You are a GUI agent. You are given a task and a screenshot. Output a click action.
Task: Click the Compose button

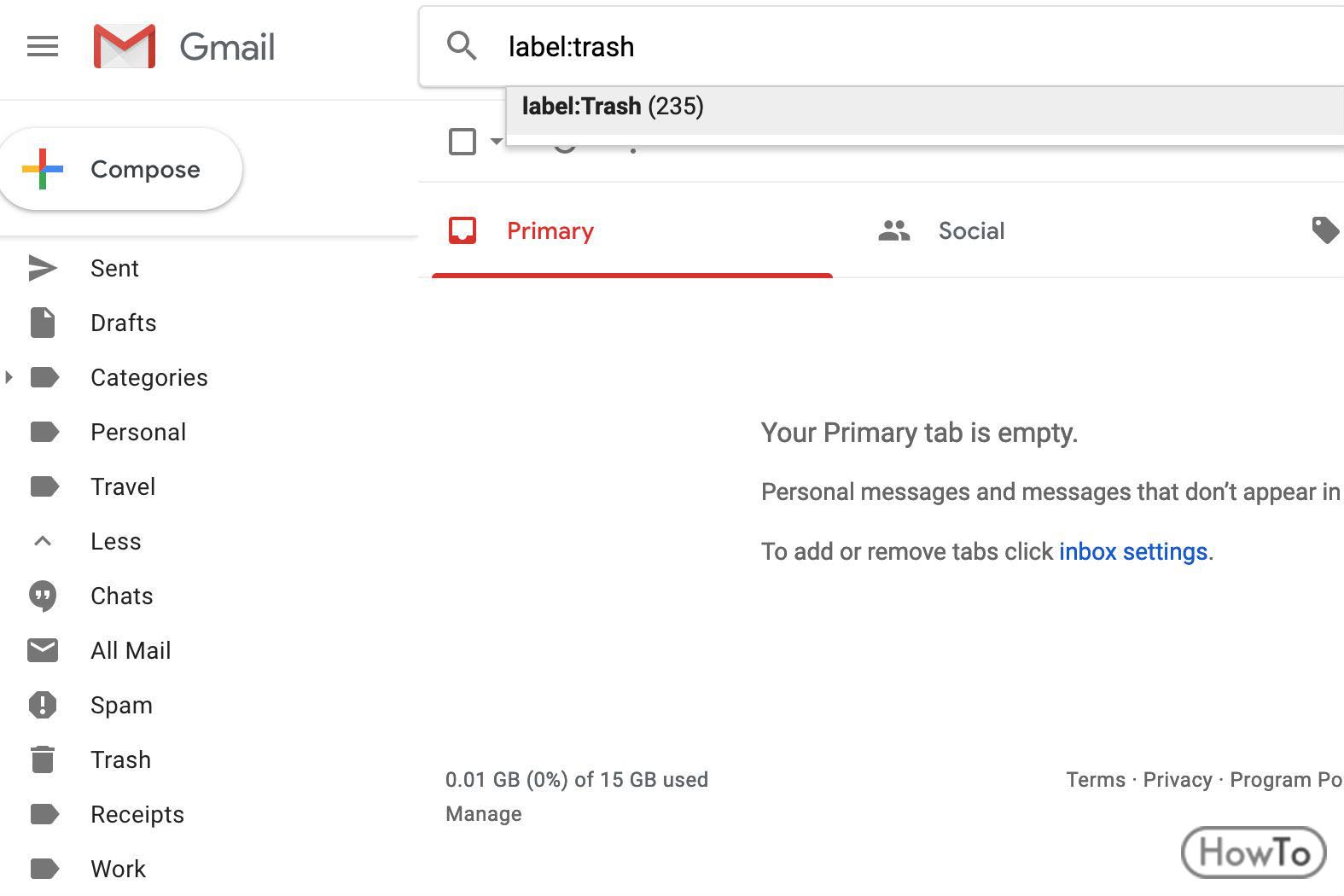pos(121,169)
